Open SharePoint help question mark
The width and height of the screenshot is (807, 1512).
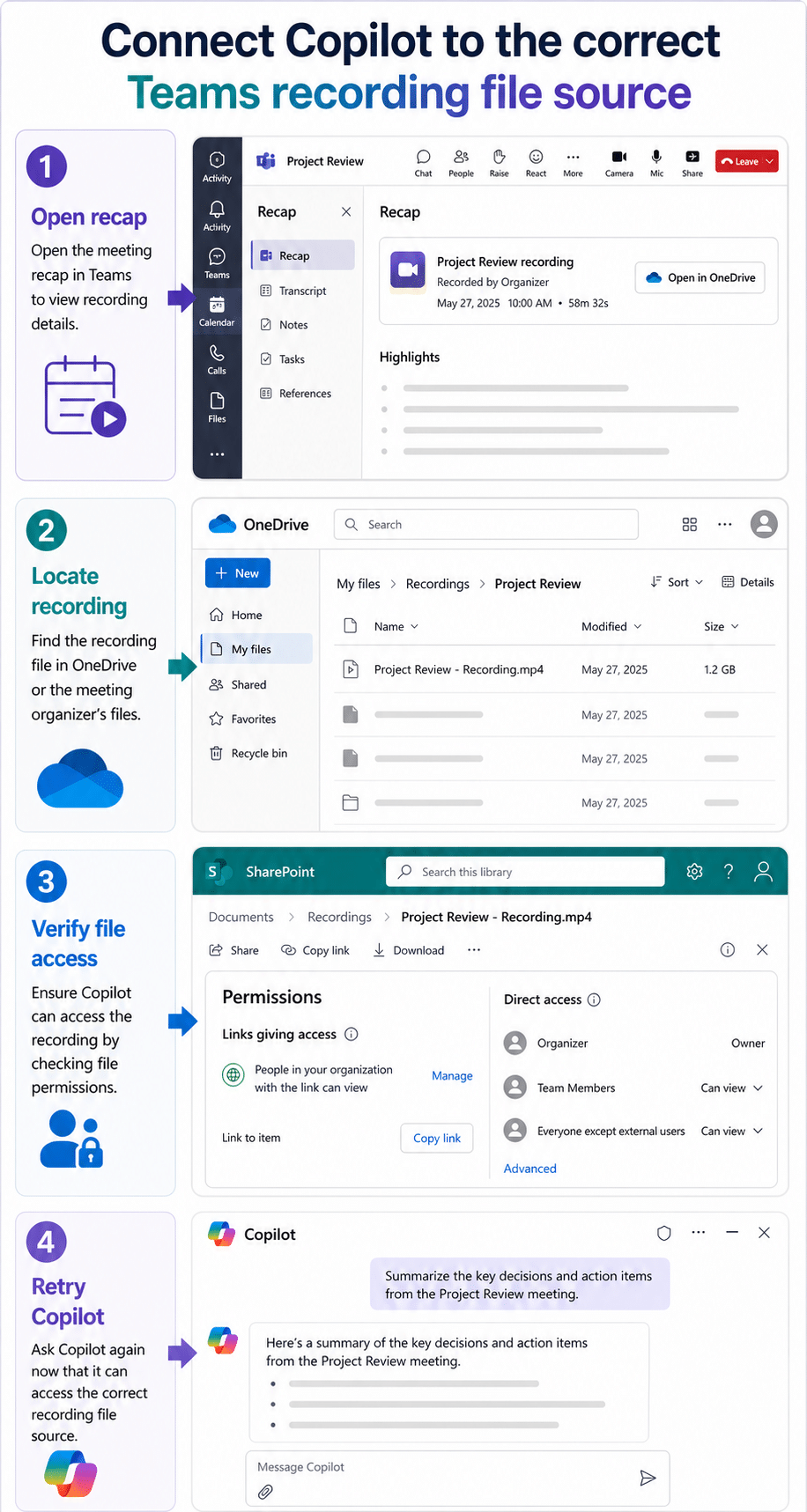pos(729,872)
